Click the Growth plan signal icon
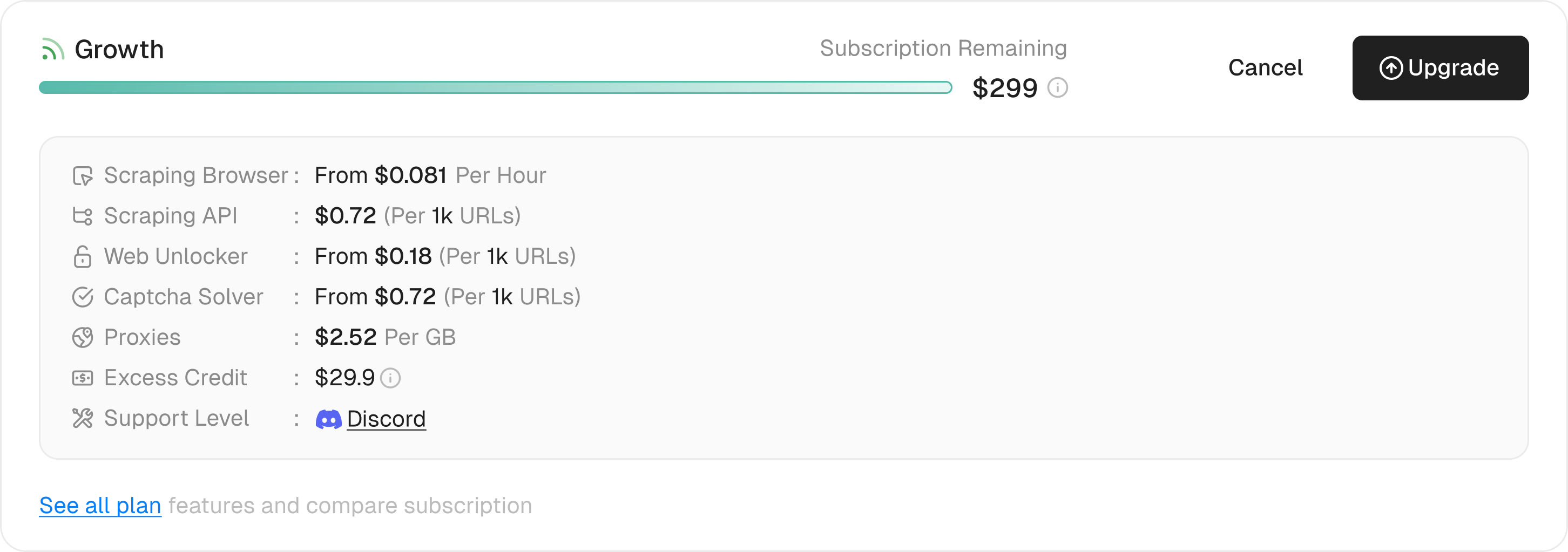Screen dimensions: 1568x552 pyautogui.click(x=53, y=49)
